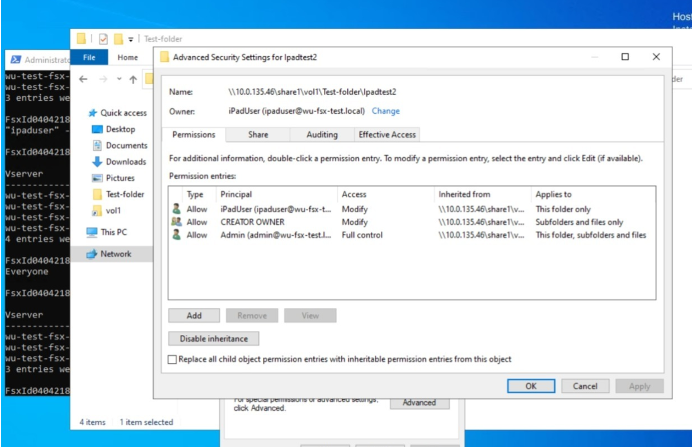
Task: Click the grayed Apply button
Action: click(x=639, y=386)
